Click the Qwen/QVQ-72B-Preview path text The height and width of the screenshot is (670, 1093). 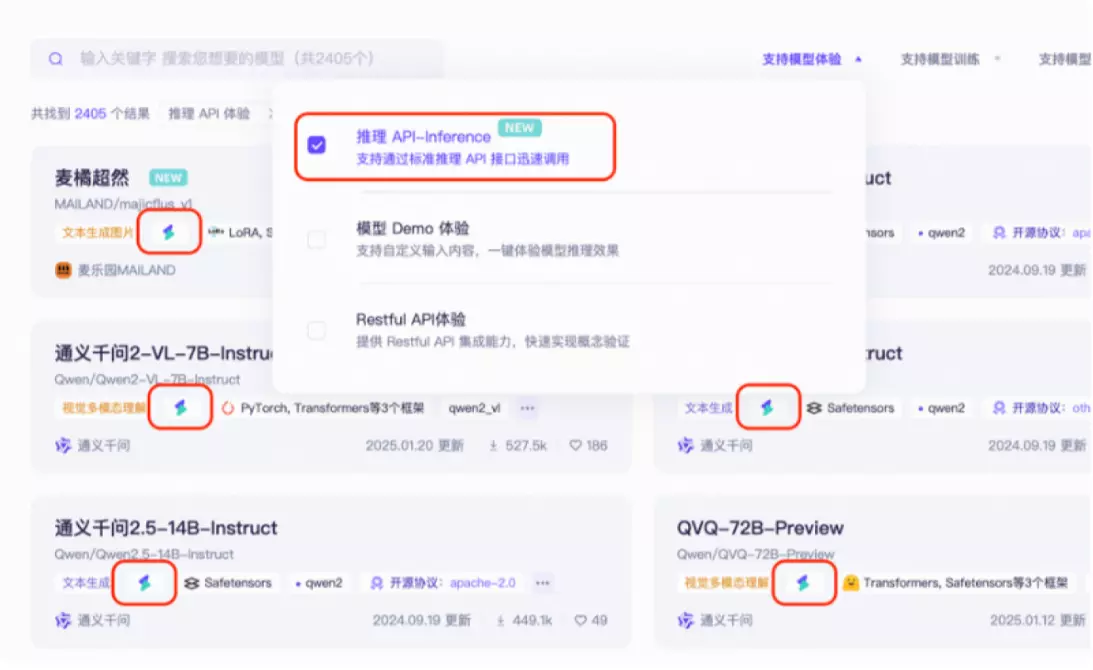tap(755, 554)
